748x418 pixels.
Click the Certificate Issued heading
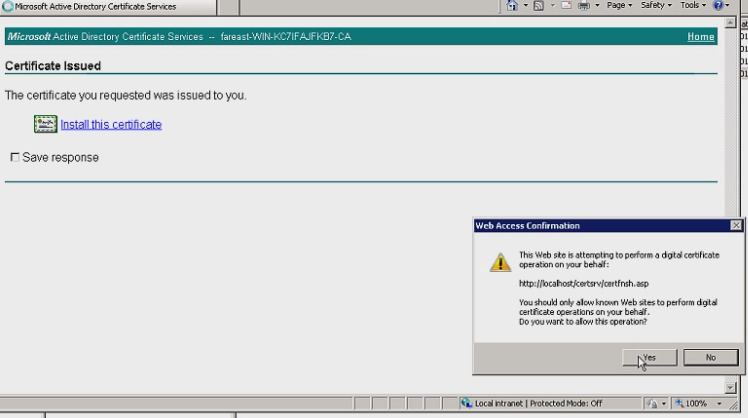[x=53, y=66]
